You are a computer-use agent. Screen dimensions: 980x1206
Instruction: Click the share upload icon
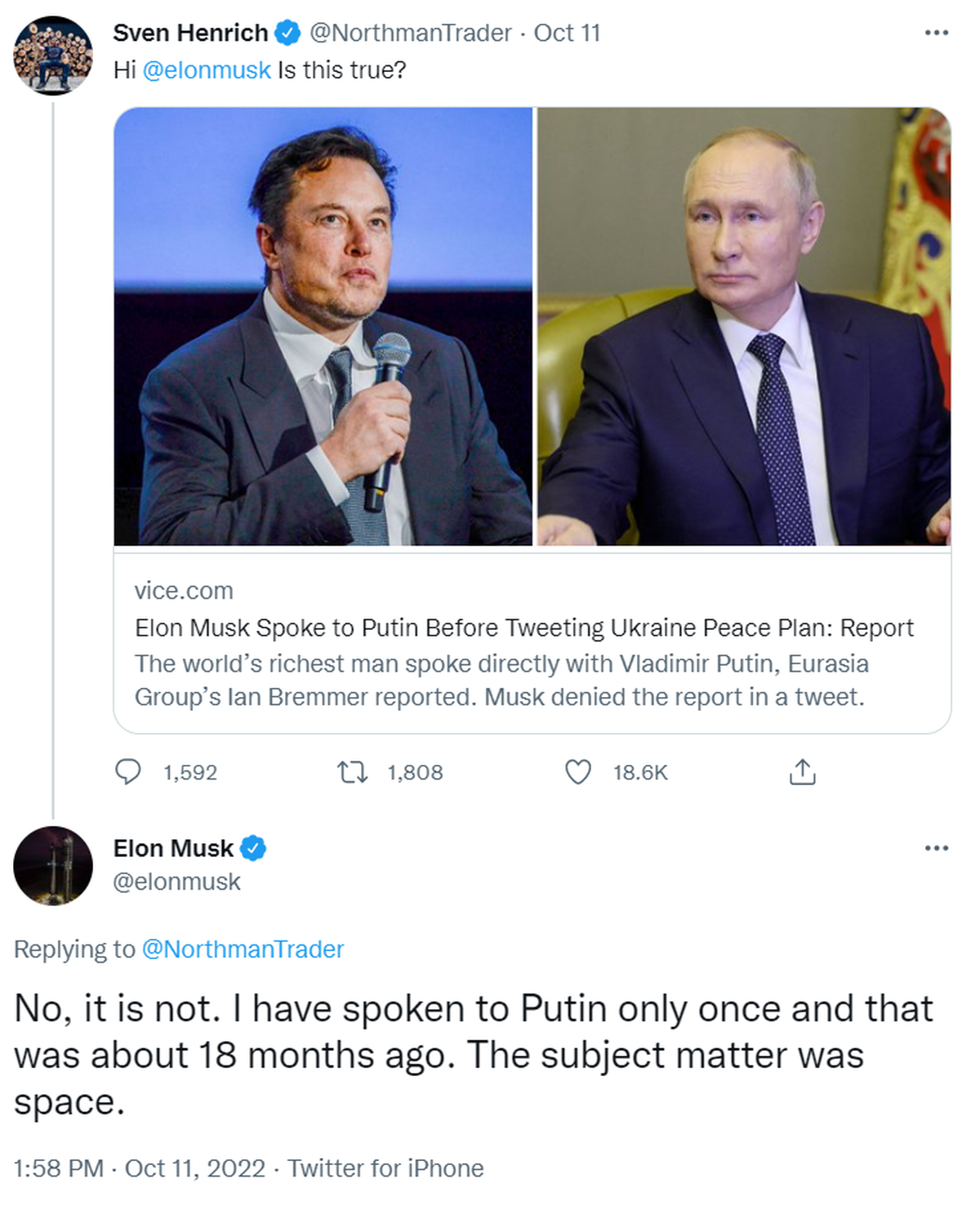pos(802,771)
